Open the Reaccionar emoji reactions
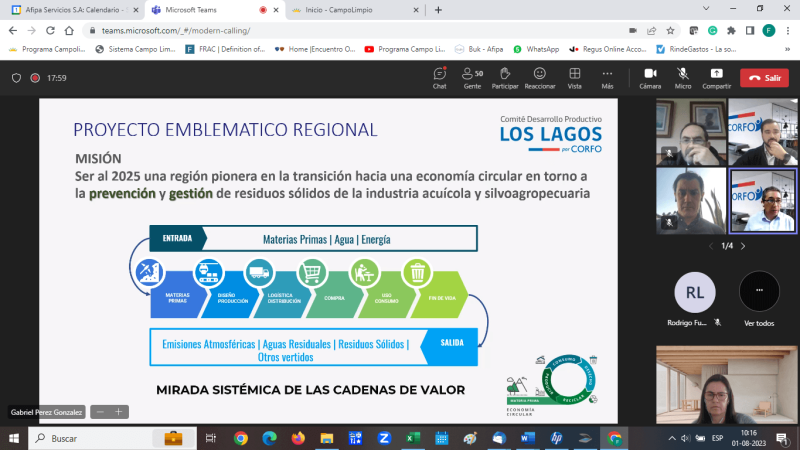This screenshot has height=450, width=800. [x=539, y=76]
